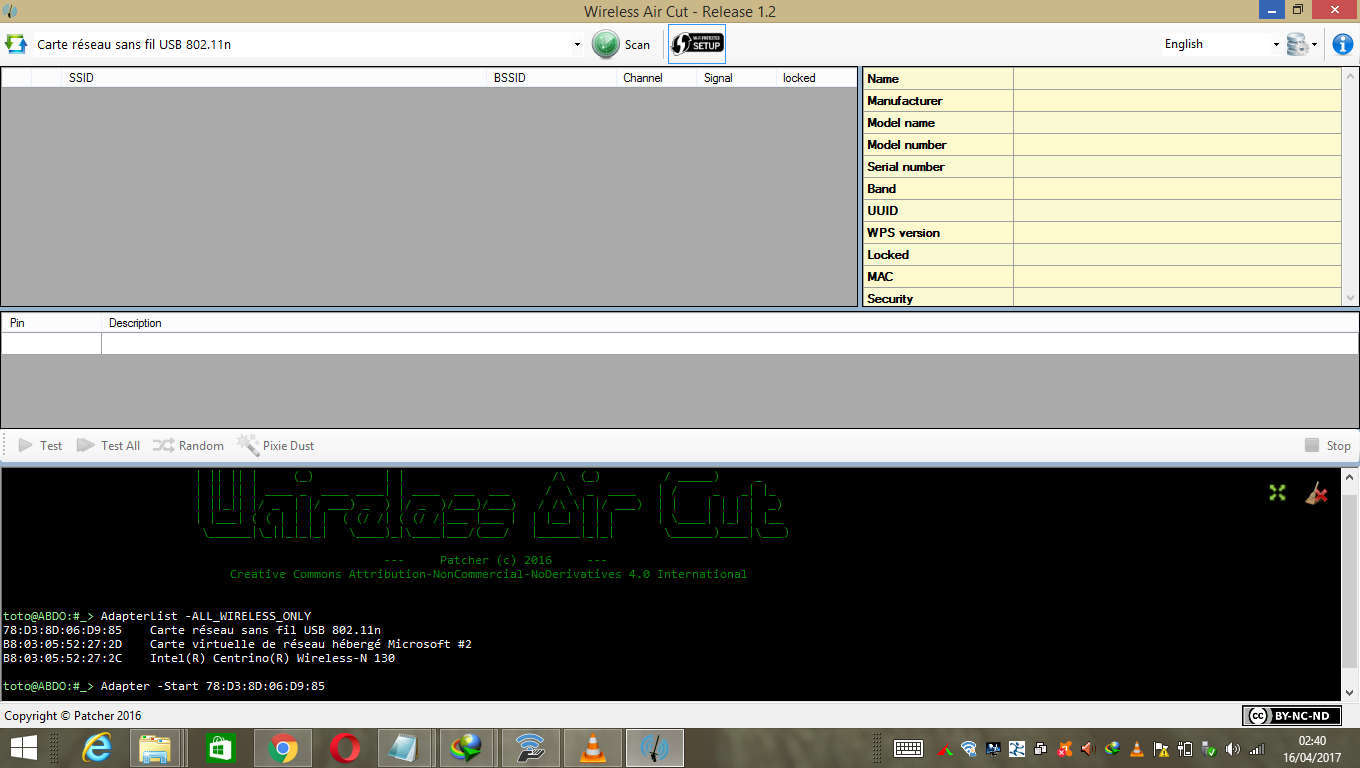Image resolution: width=1360 pixels, height=768 pixels.
Task: Click the details panel scrollbar down arrow
Action: (1350, 298)
